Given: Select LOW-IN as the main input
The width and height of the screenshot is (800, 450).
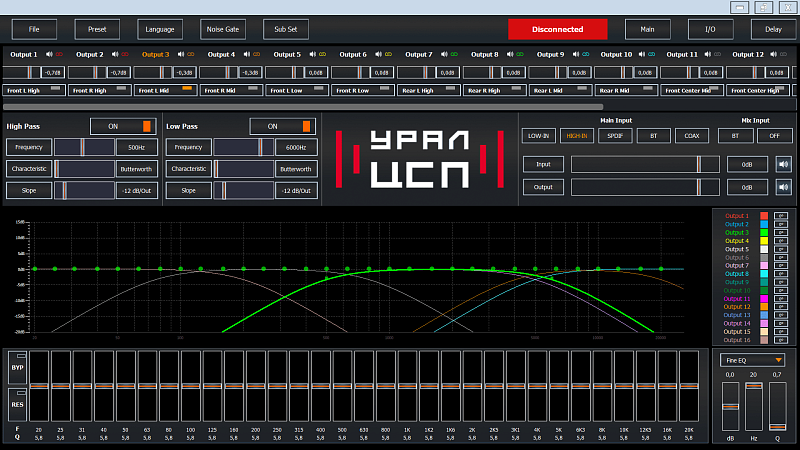Looking at the screenshot, I should tap(538, 136).
